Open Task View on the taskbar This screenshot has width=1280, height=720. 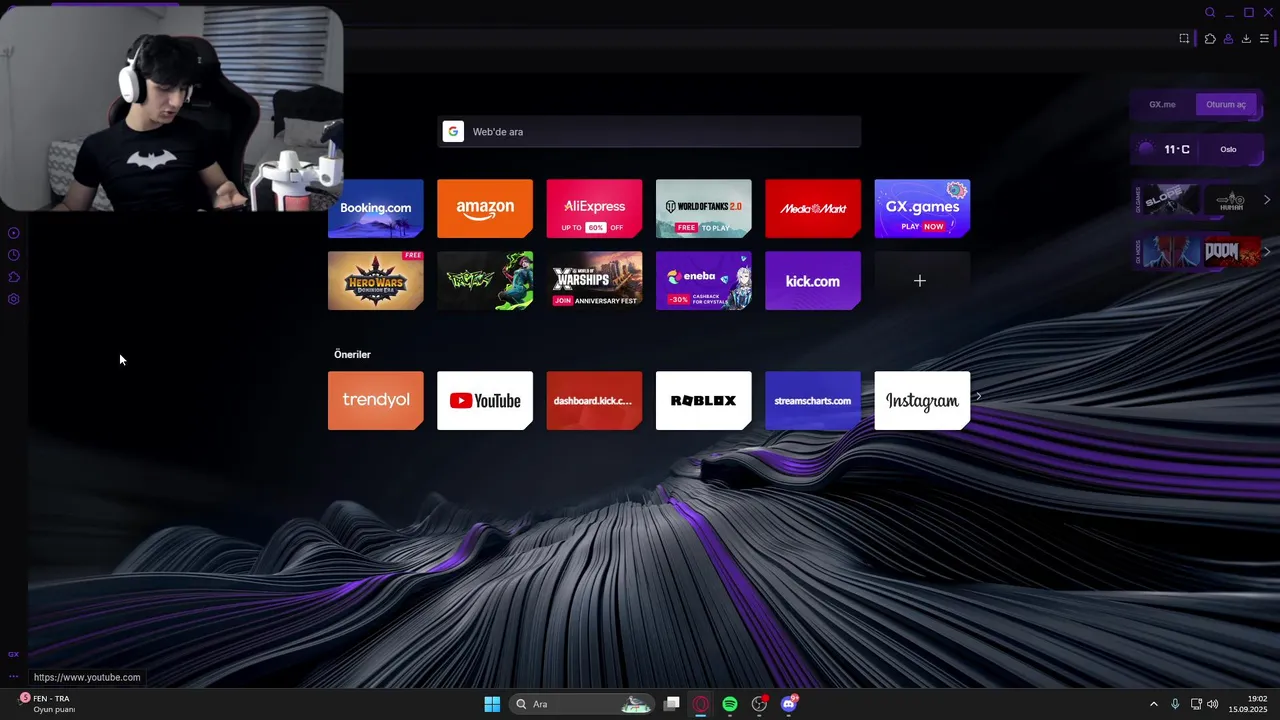pyautogui.click(x=672, y=704)
